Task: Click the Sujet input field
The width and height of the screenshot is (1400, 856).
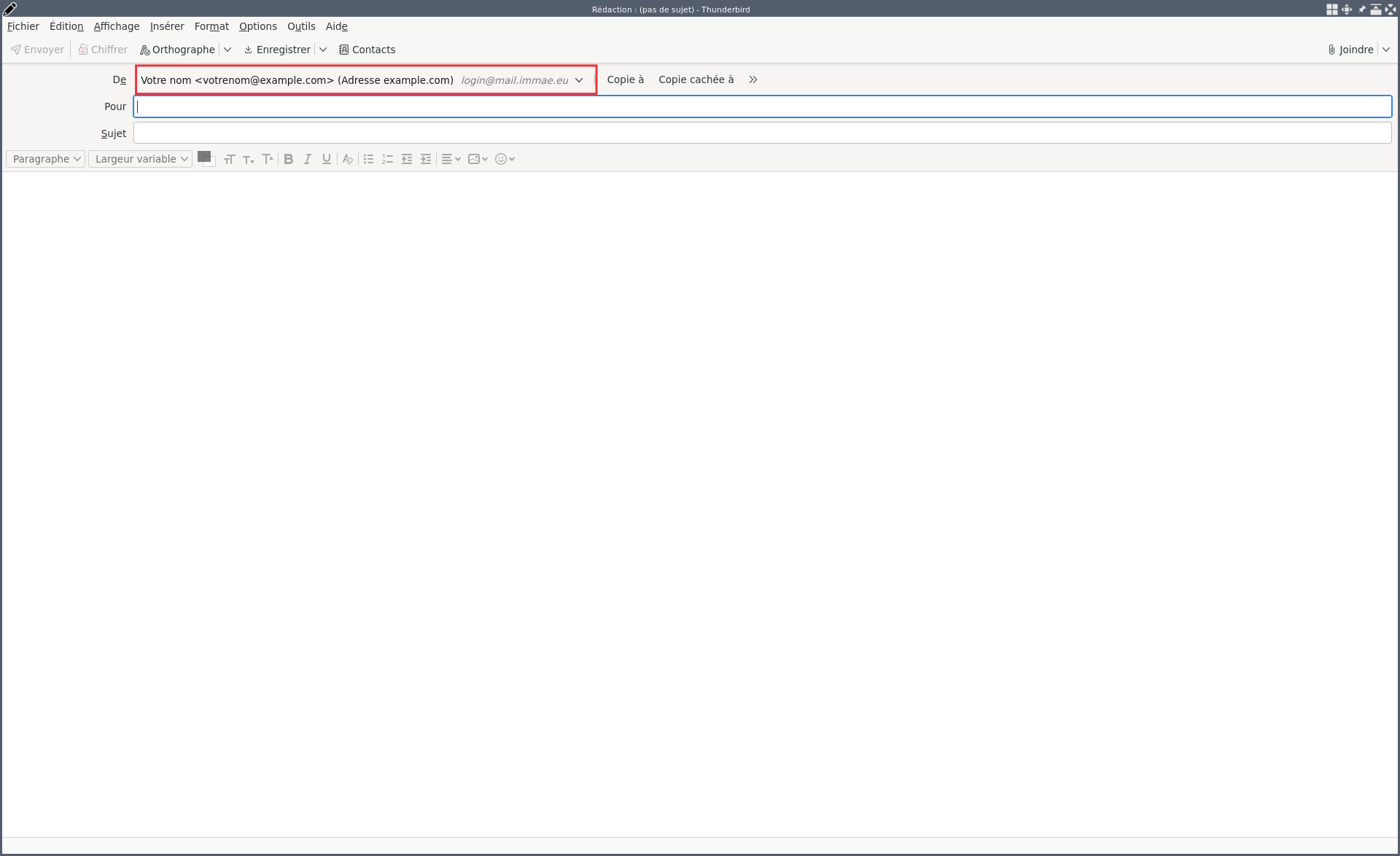Action: (763, 133)
